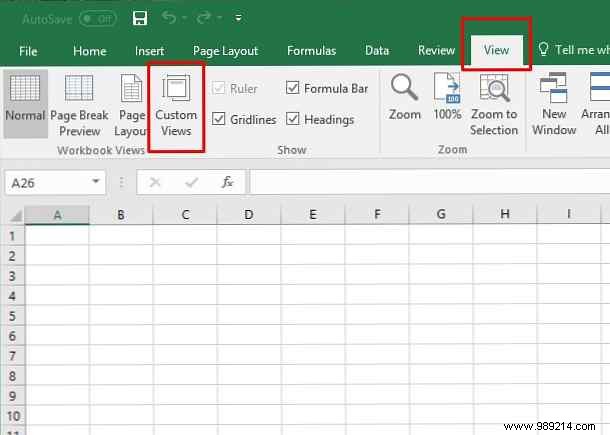610x435 pixels.
Task: Toggle the AutoSave switch
Action: click(x=98, y=19)
